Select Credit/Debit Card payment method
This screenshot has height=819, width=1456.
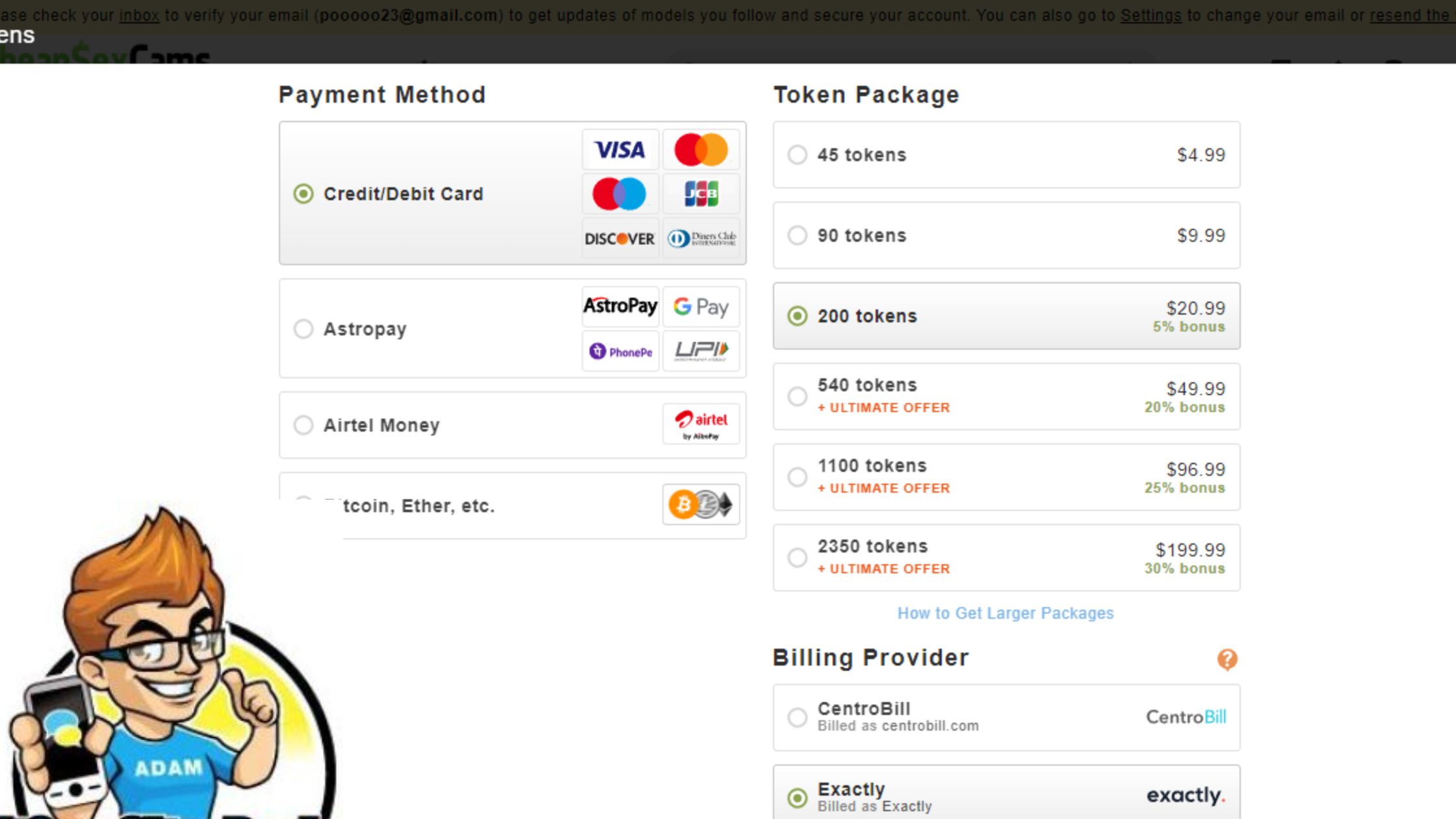coord(513,193)
